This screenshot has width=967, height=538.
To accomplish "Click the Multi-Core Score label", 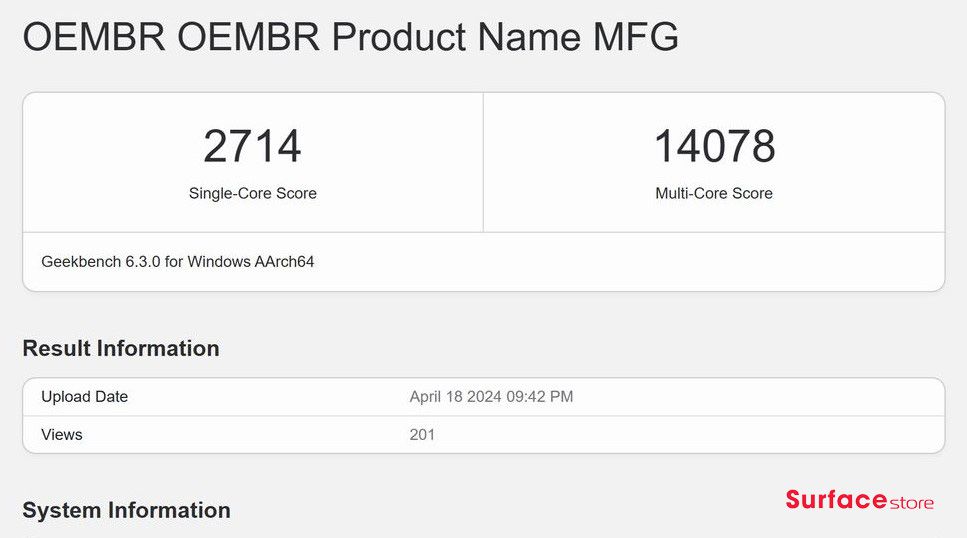I will point(714,193).
